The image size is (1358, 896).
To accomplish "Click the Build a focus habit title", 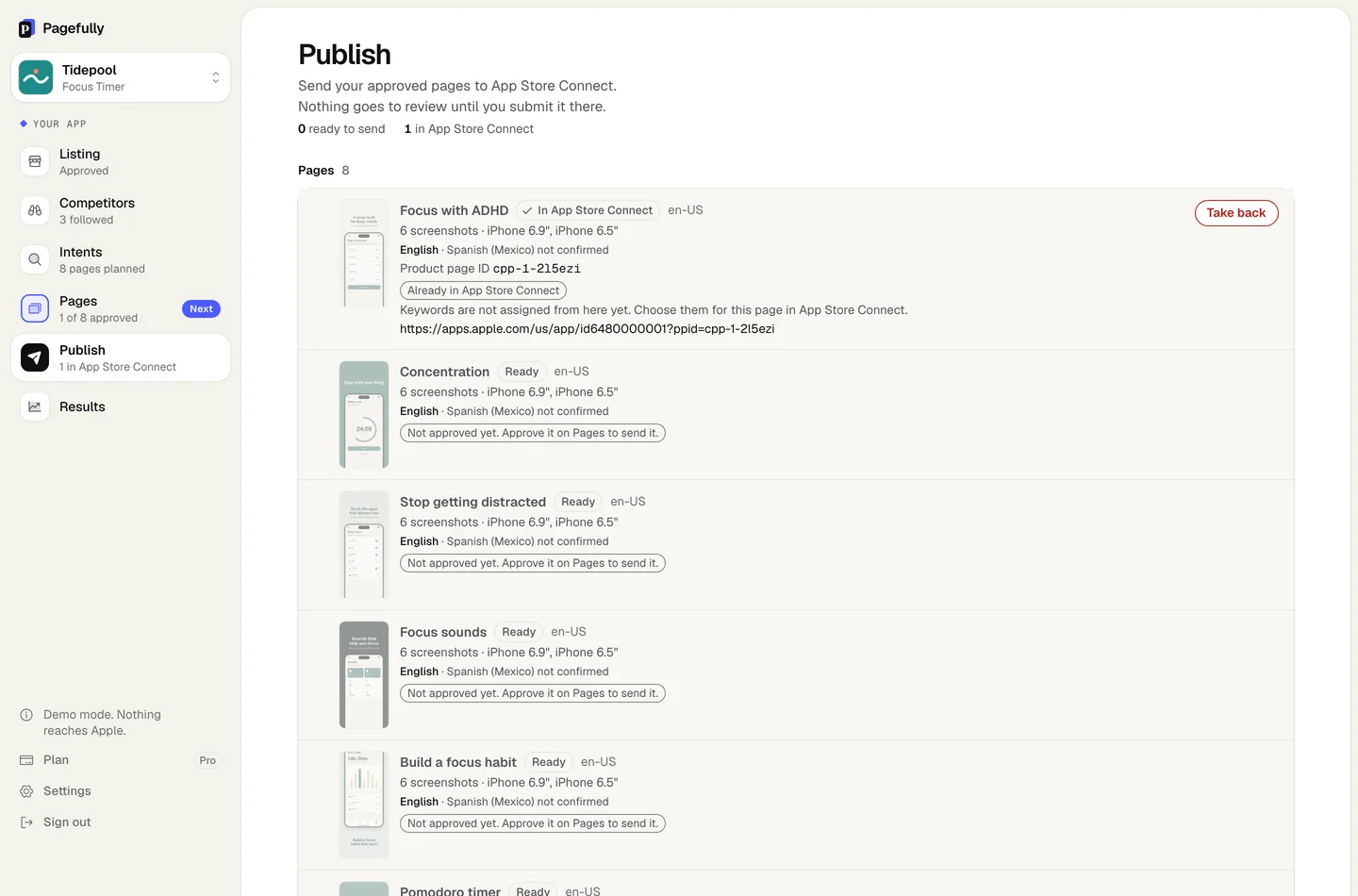I will click(x=458, y=762).
